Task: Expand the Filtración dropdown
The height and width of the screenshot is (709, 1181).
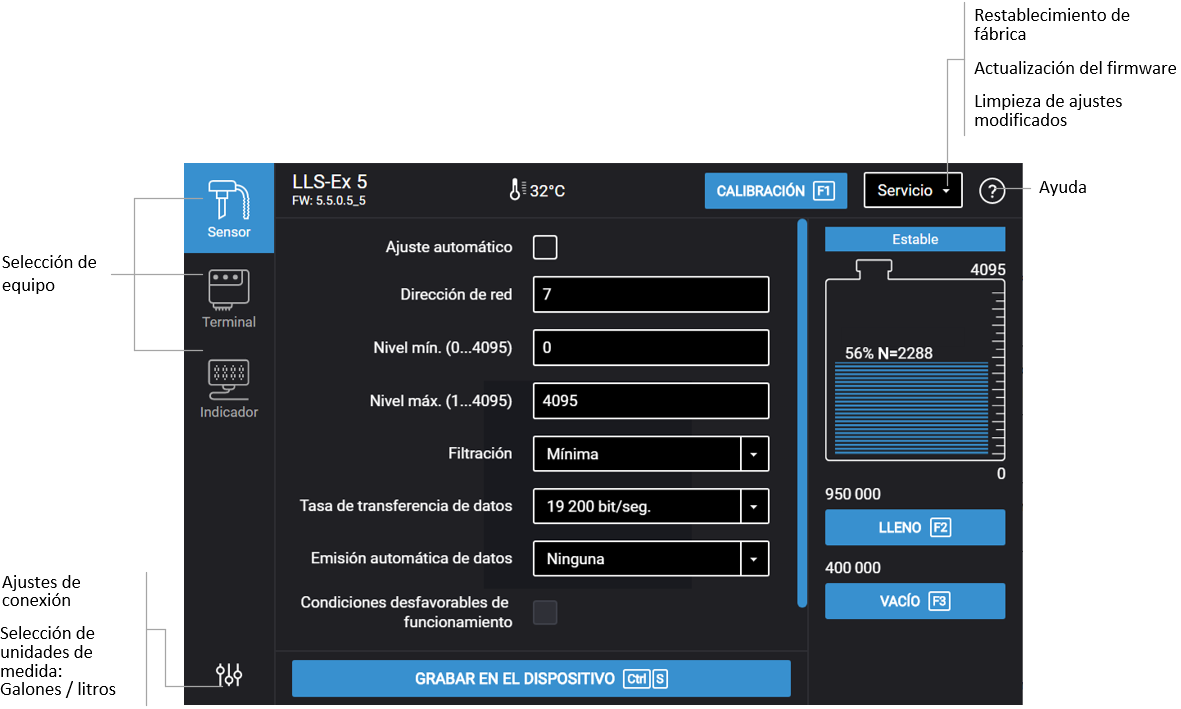Action: [754, 454]
